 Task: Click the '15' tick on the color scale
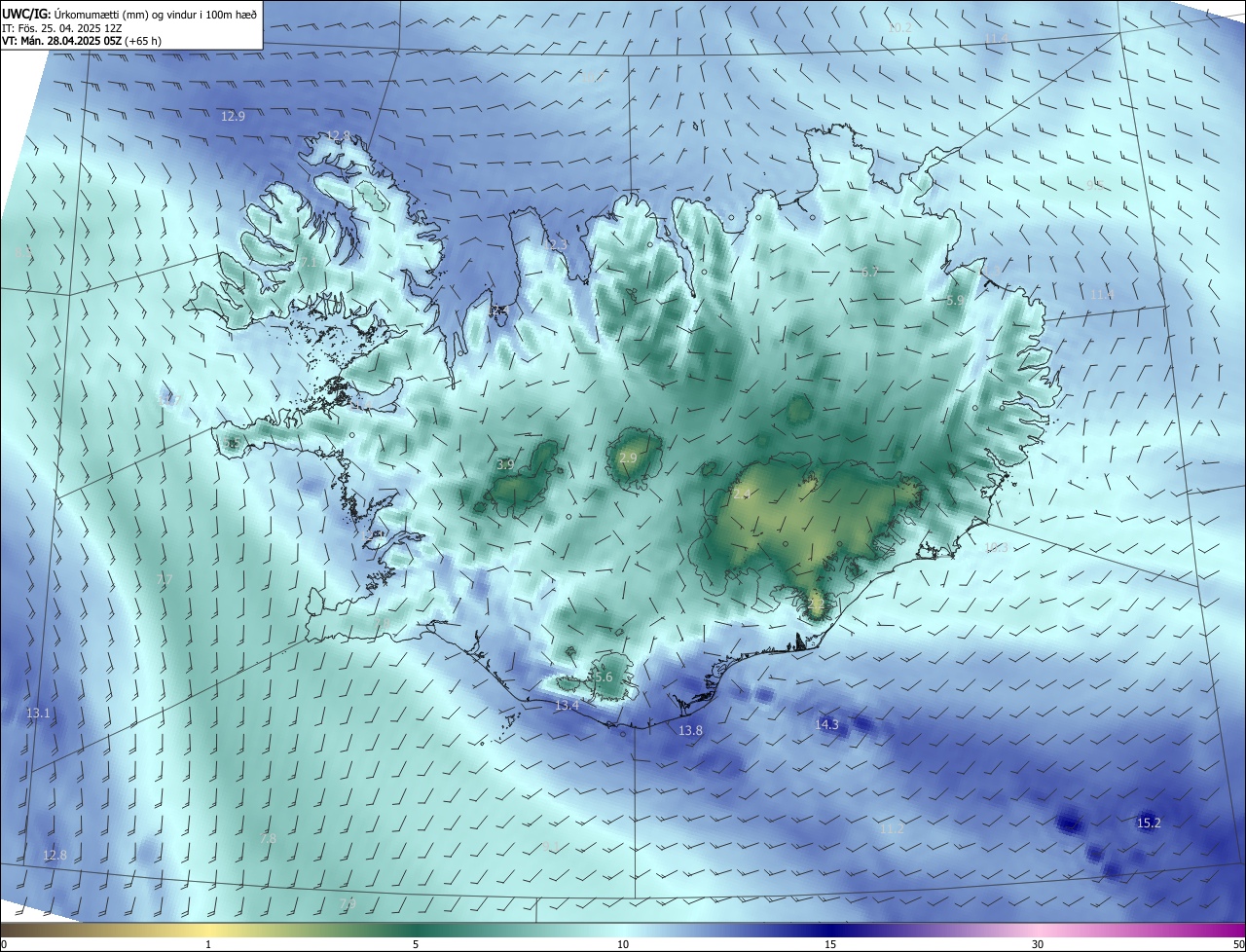click(x=830, y=944)
